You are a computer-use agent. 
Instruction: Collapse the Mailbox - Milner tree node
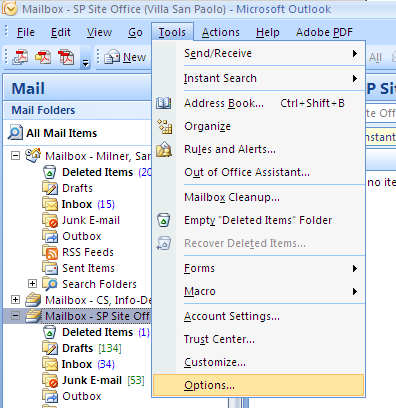click(15, 156)
